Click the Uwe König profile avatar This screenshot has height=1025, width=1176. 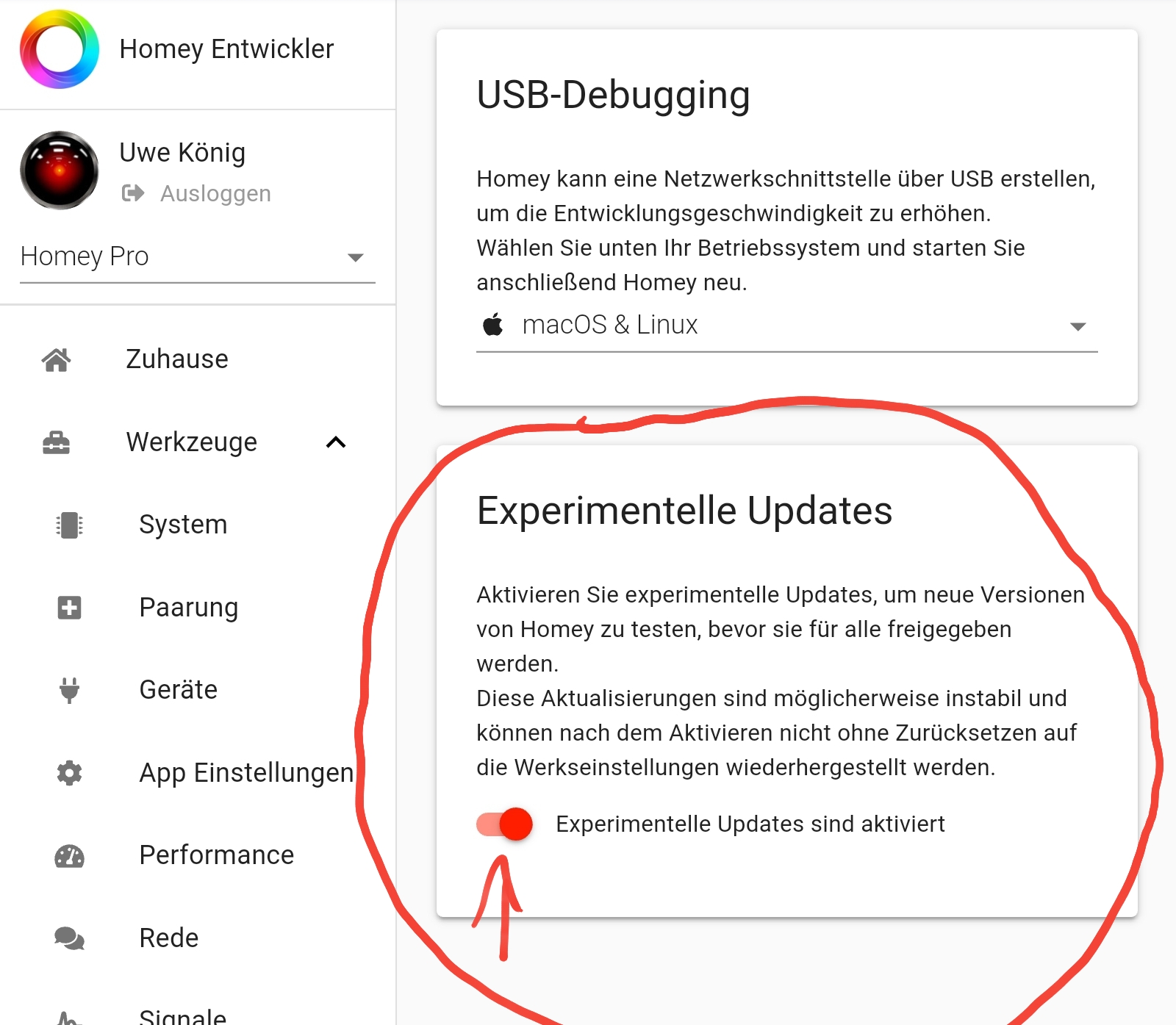[x=60, y=170]
